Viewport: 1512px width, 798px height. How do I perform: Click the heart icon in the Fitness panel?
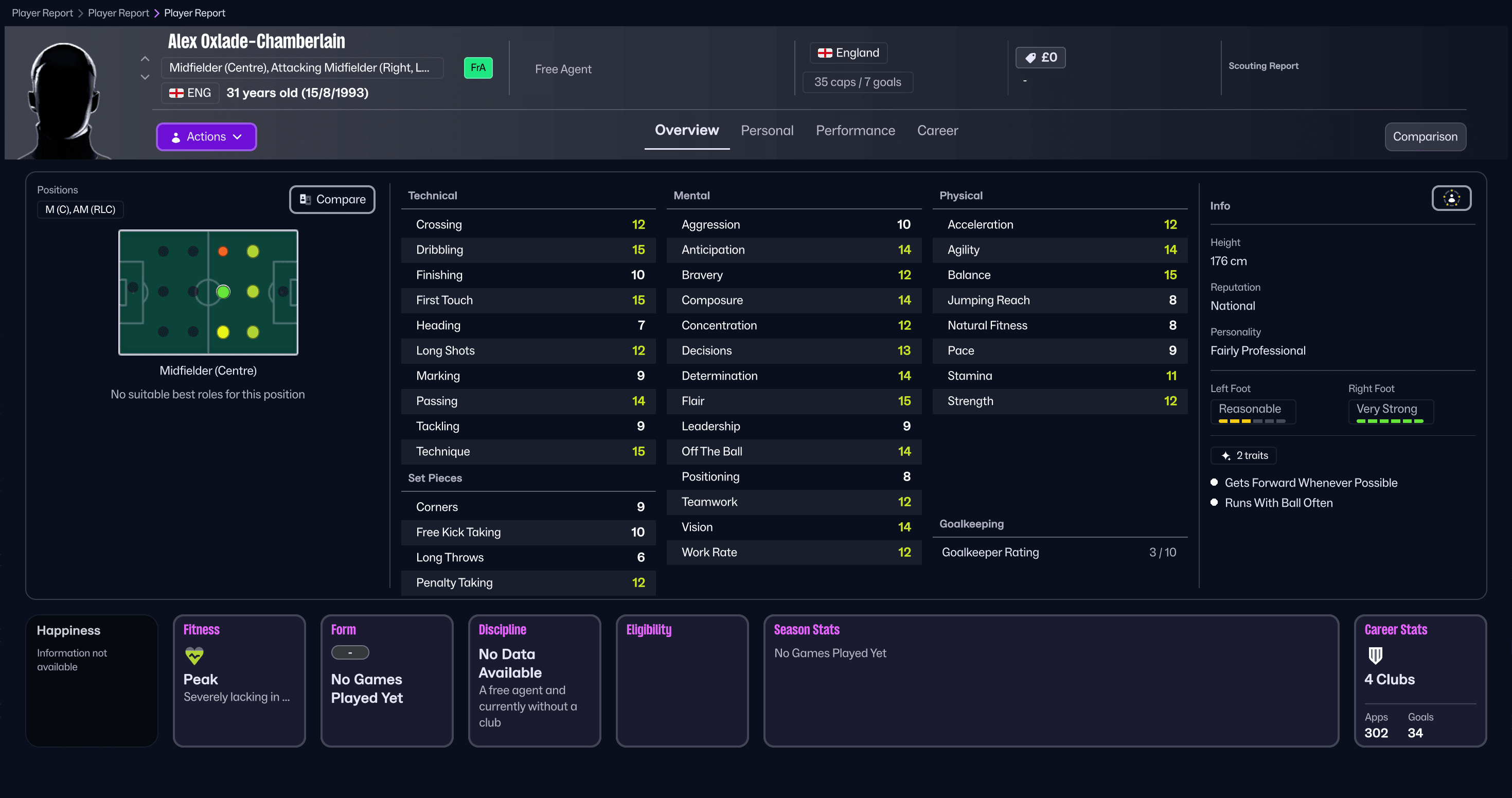pos(194,656)
